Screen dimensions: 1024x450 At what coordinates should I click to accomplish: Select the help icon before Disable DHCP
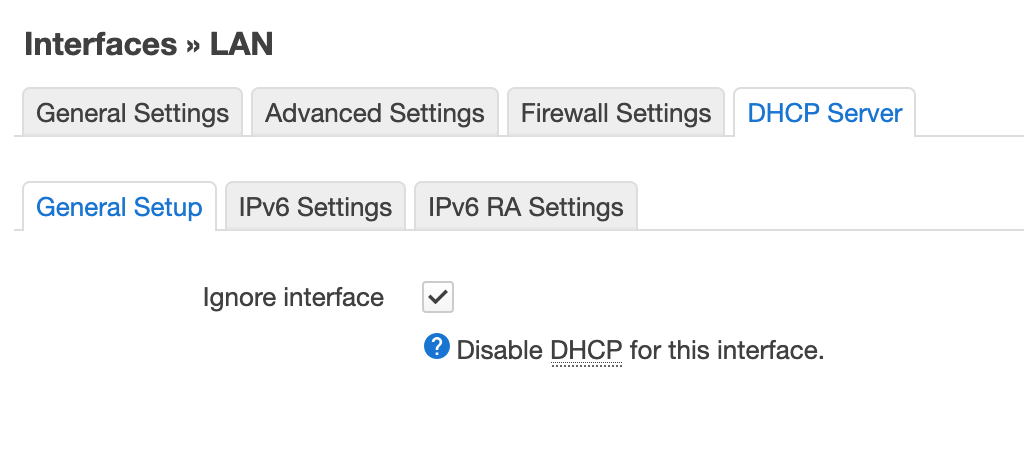click(436, 346)
